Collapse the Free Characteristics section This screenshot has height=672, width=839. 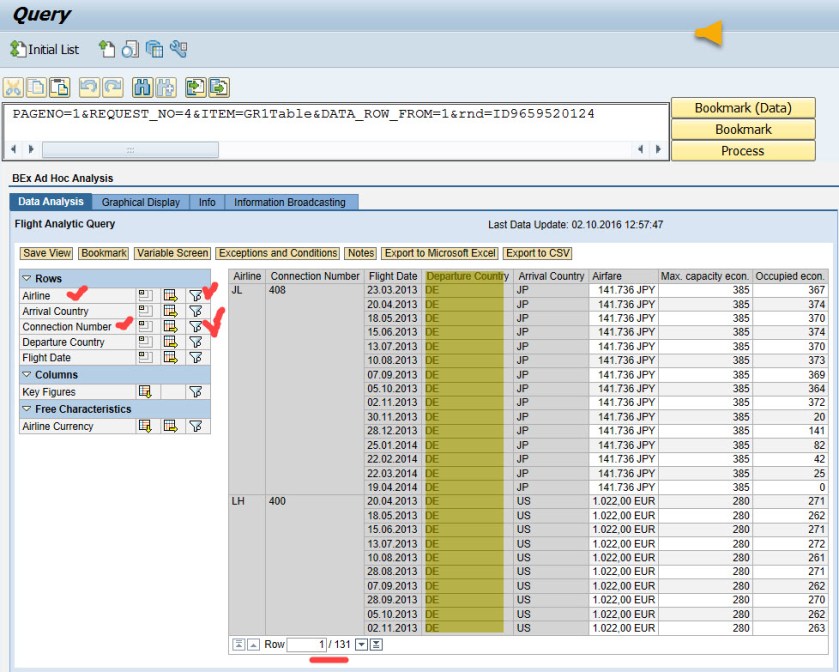(27, 409)
